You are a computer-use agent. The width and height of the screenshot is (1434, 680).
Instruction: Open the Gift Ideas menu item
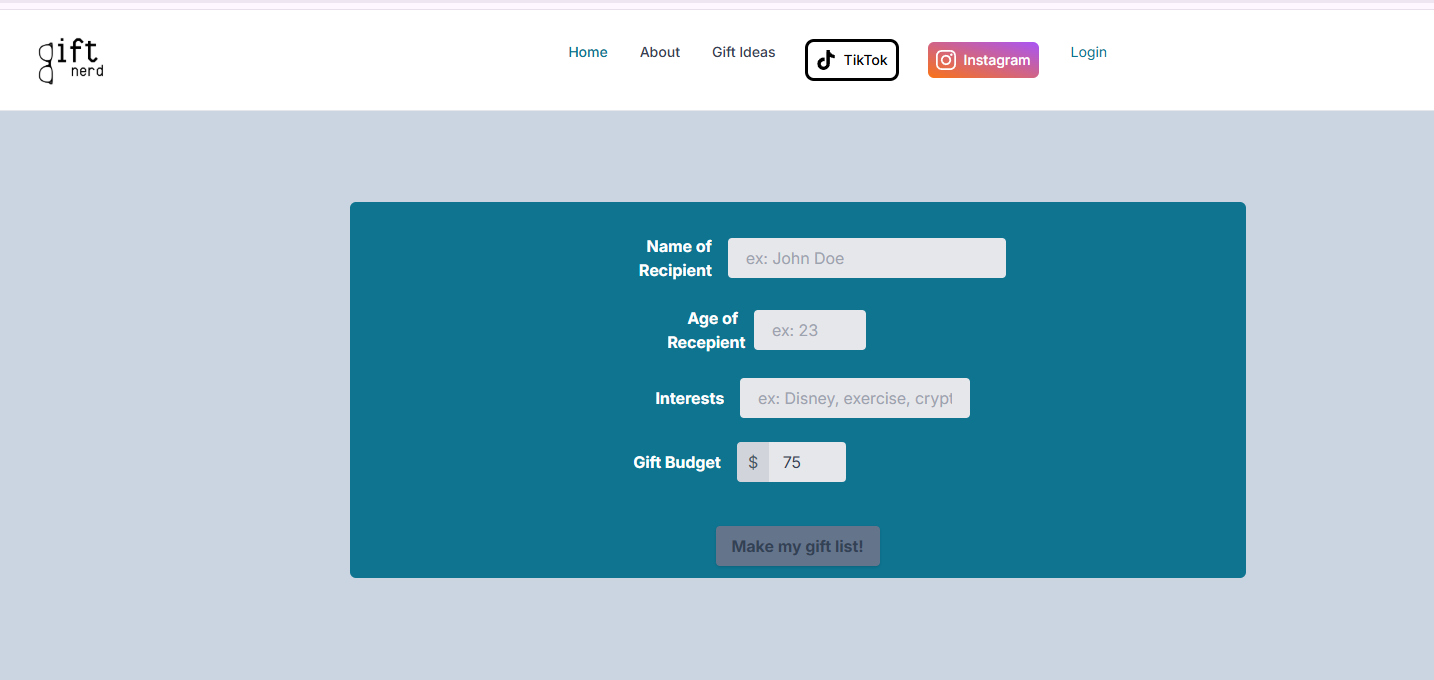[x=743, y=52]
